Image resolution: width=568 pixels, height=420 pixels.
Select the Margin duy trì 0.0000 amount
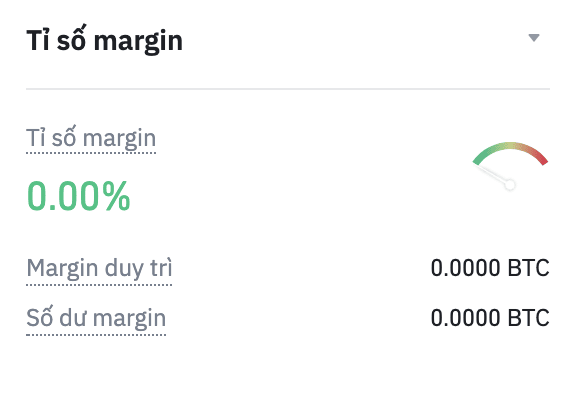pyautogui.click(x=466, y=268)
